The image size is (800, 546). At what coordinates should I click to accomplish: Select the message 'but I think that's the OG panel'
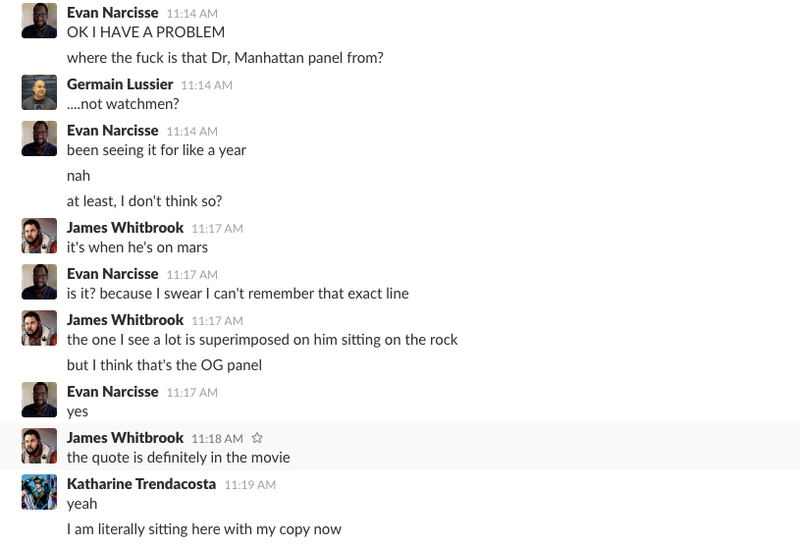[164, 365]
